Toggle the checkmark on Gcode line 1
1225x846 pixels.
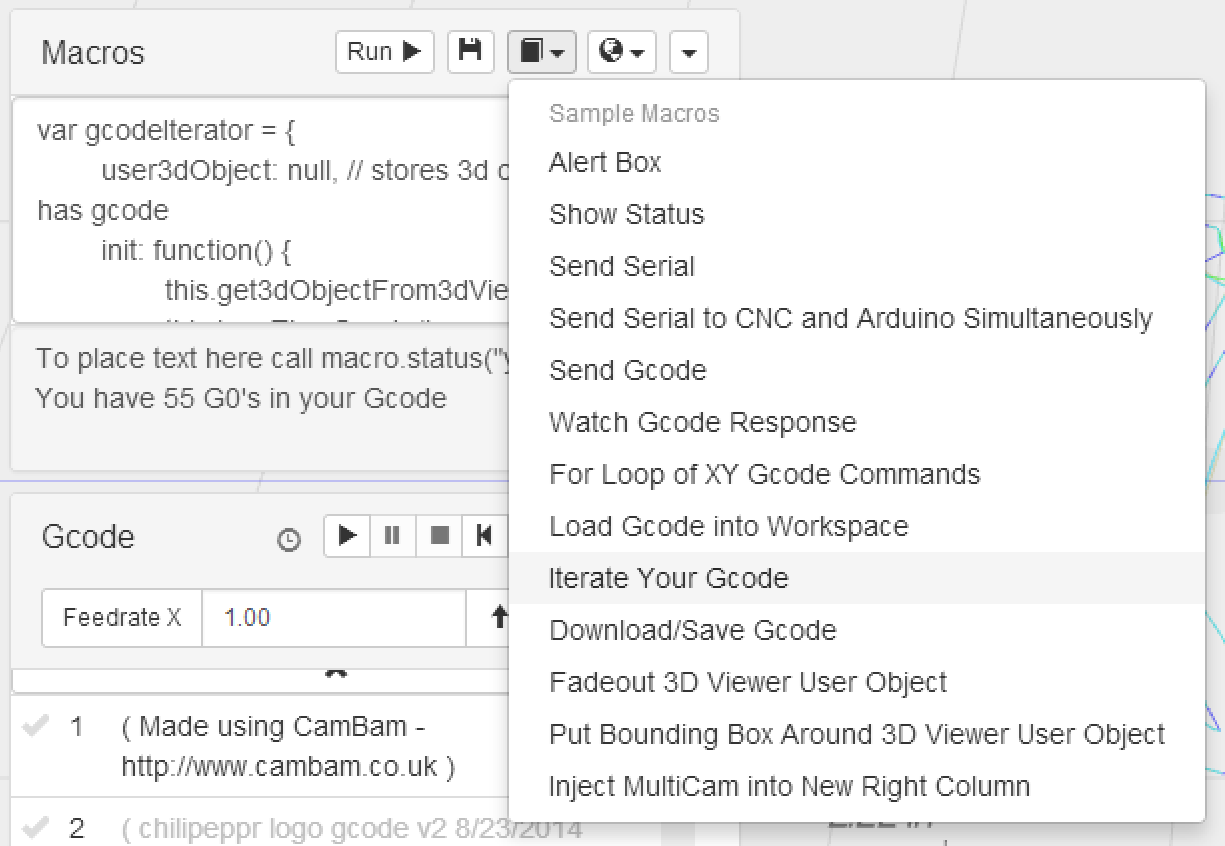[35, 727]
